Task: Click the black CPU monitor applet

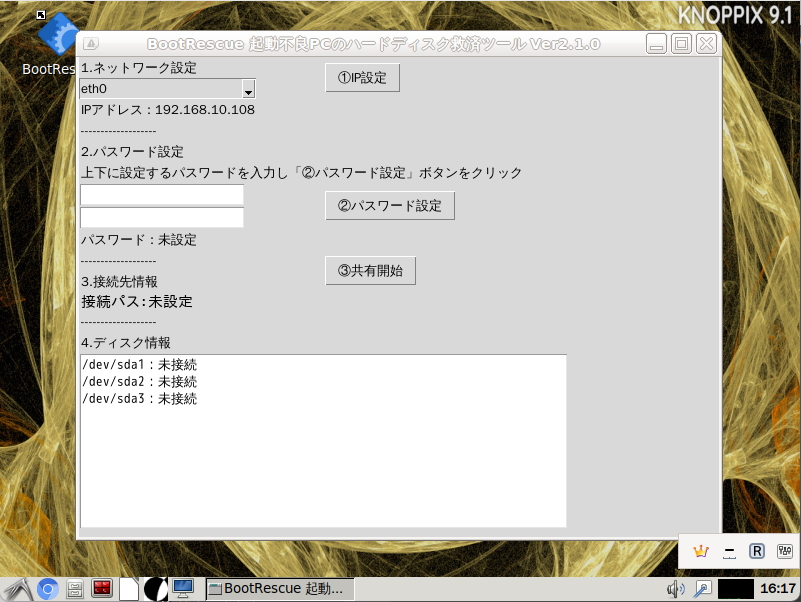Action: (736, 589)
